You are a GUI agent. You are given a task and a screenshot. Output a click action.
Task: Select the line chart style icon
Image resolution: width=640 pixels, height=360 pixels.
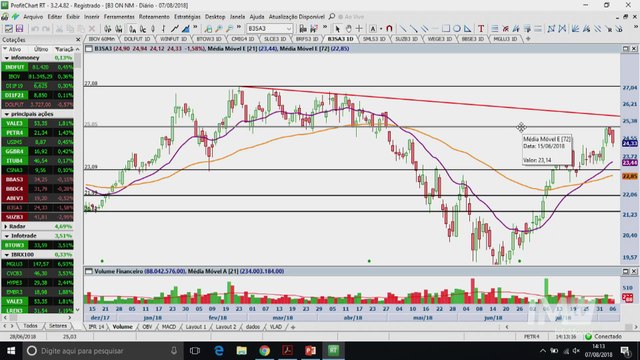(x=175, y=29)
